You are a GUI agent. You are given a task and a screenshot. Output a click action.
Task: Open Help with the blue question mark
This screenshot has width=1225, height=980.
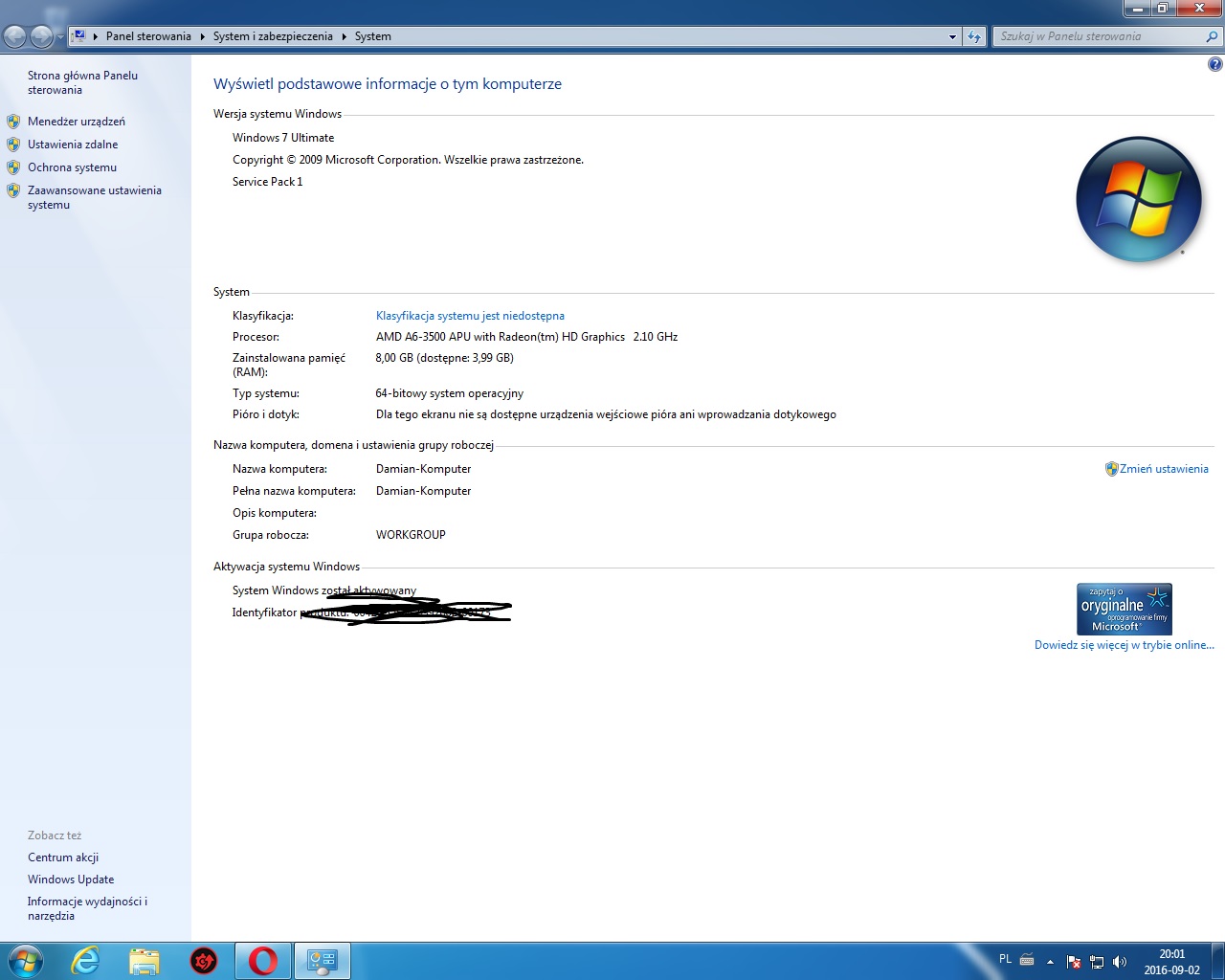tap(1214, 65)
